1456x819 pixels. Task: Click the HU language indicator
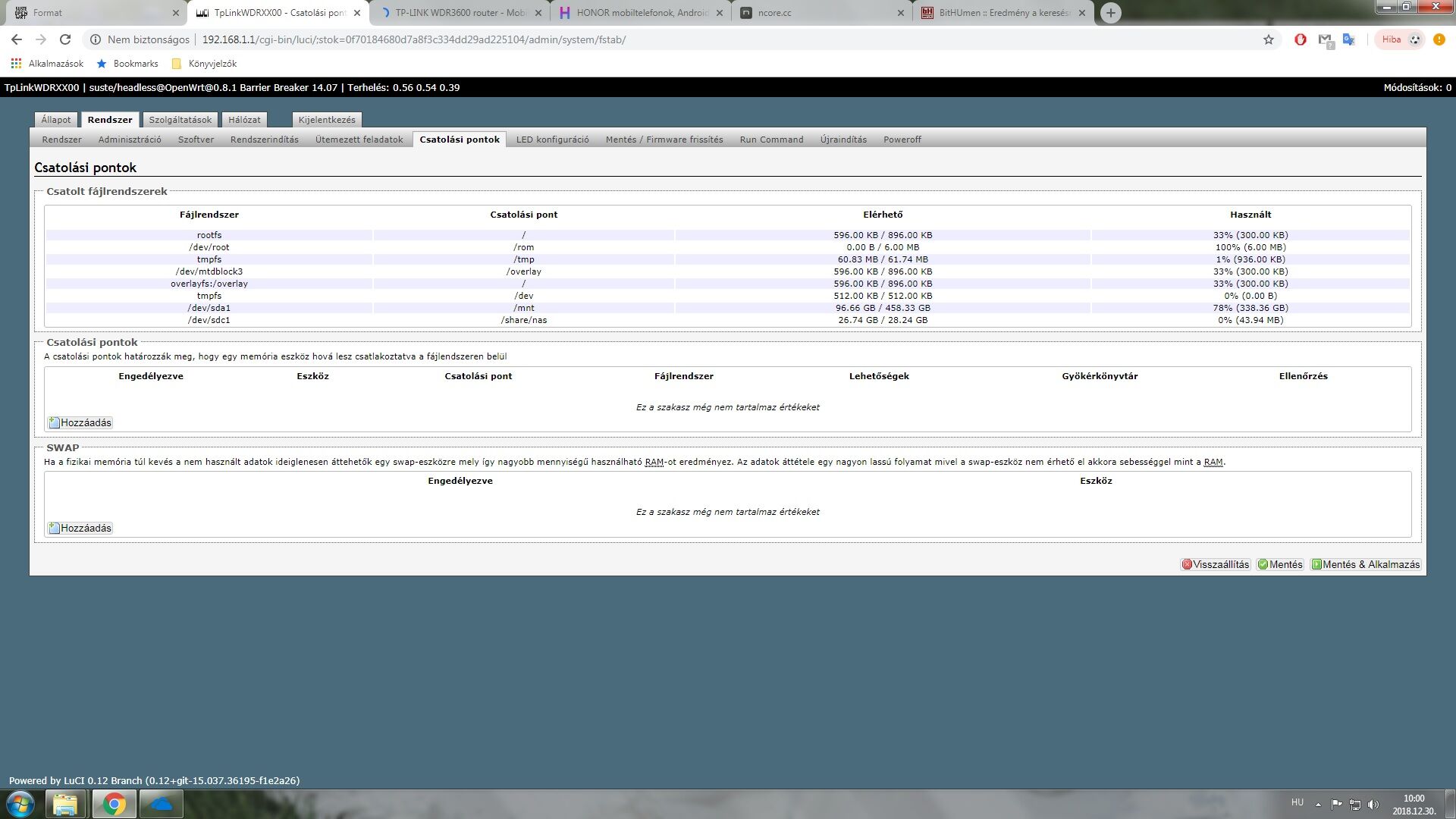(x=1298, y=802)
